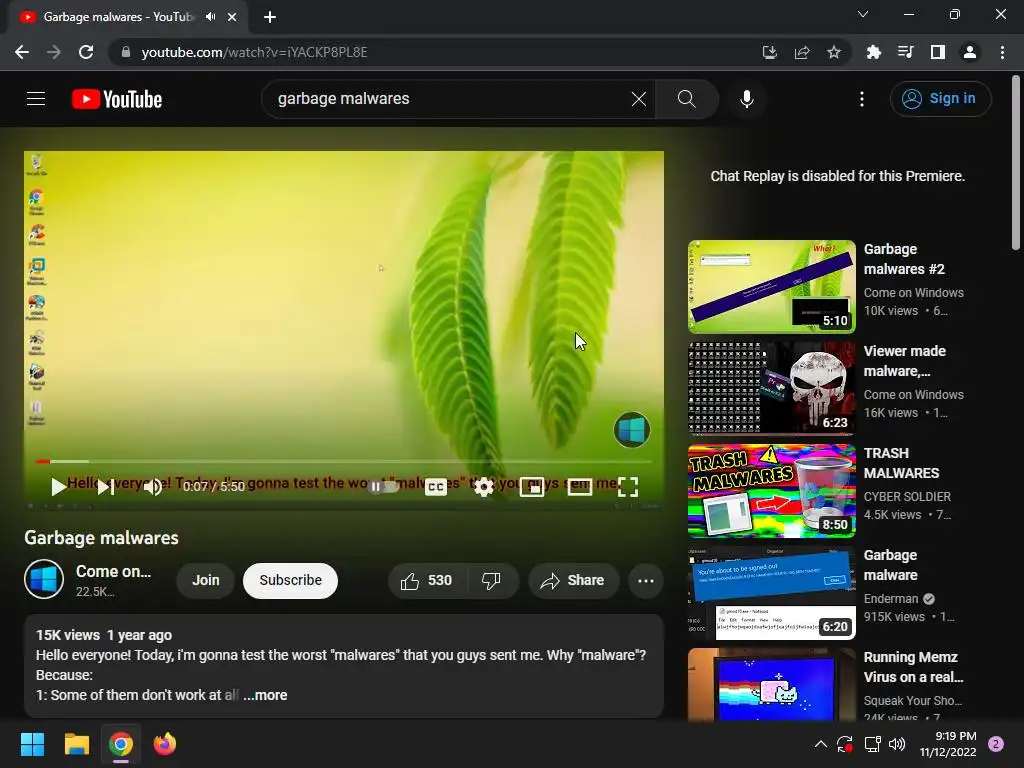Expand description with ...more
This screenshot has height=768, width=1024.
click(x=265, y=696)
